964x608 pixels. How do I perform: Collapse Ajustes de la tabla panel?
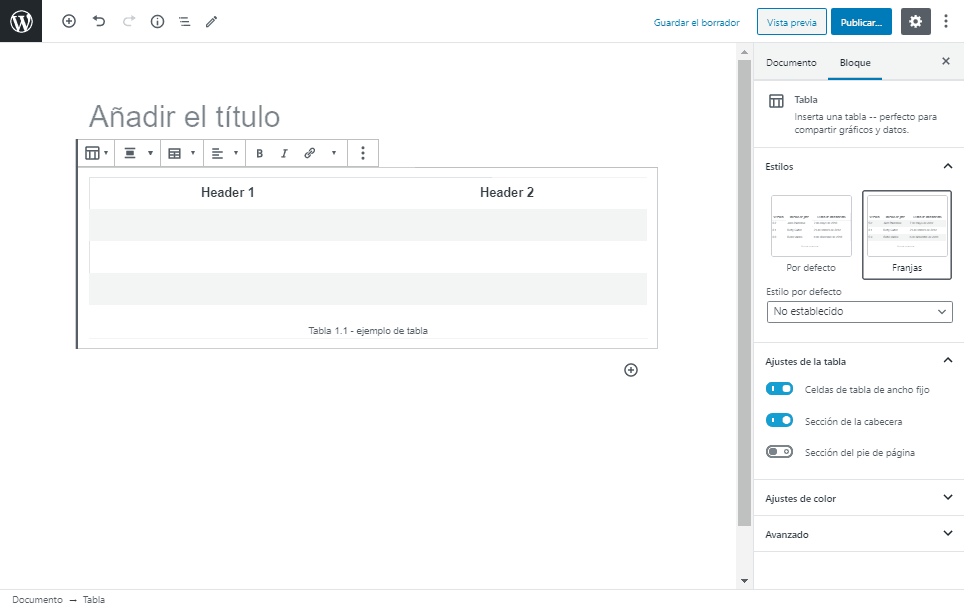(859, 361)
